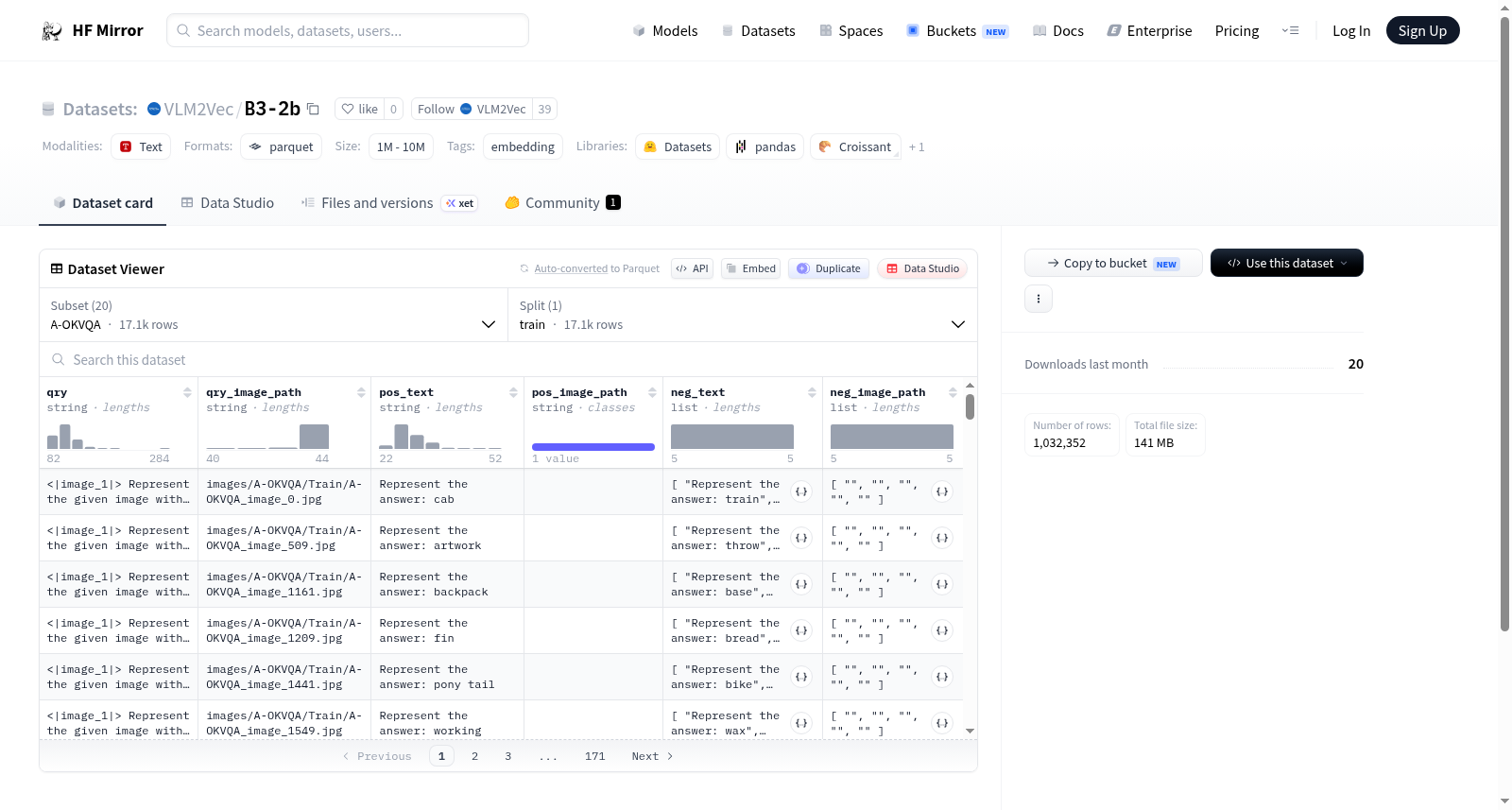Screen dimensions: 1512x810
Task: Open Docs in navigation
Action: pos(1058,30)
